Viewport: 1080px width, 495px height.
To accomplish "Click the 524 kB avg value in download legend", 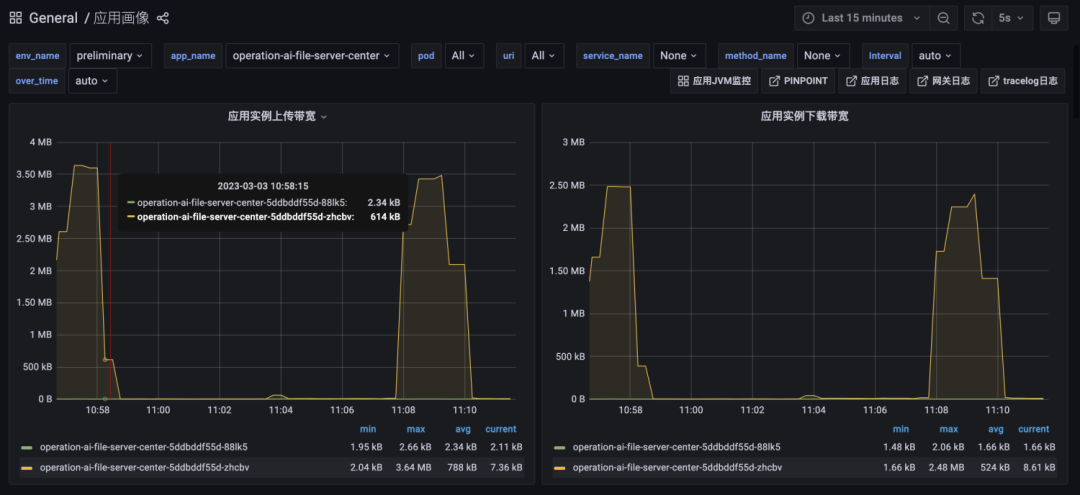I will 995,467.
